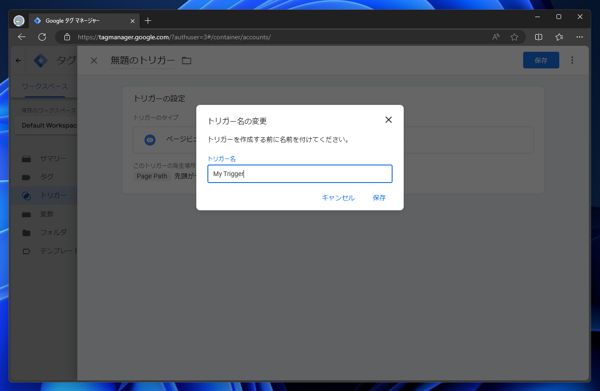Click the blue 保存 button at top right
This screenshot has height=391, width=600.
541,60
